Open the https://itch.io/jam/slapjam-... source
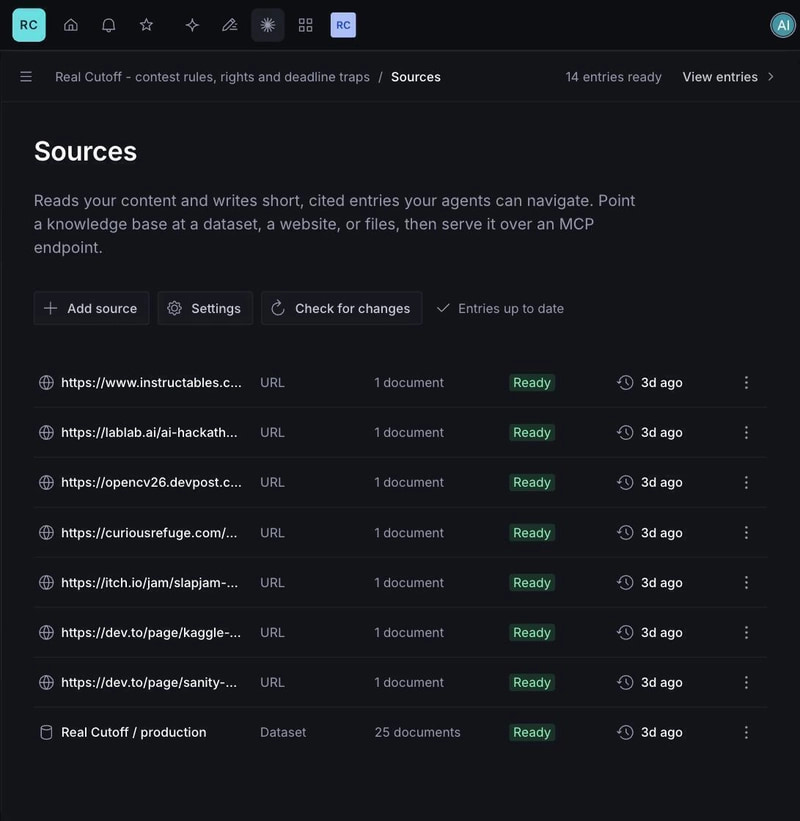This screenshot has width=800, height=821. (x=150, y=582)
